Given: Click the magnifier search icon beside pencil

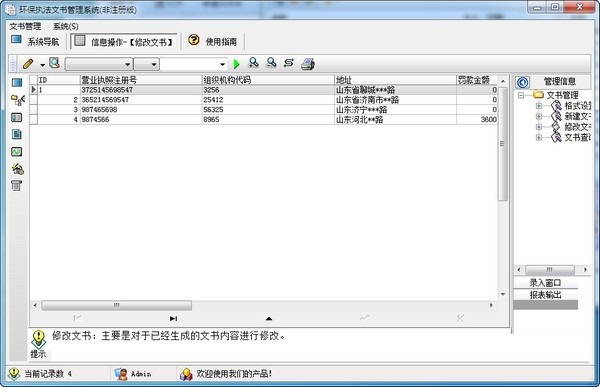Looking at the screenshot, I should click(55, 63).
